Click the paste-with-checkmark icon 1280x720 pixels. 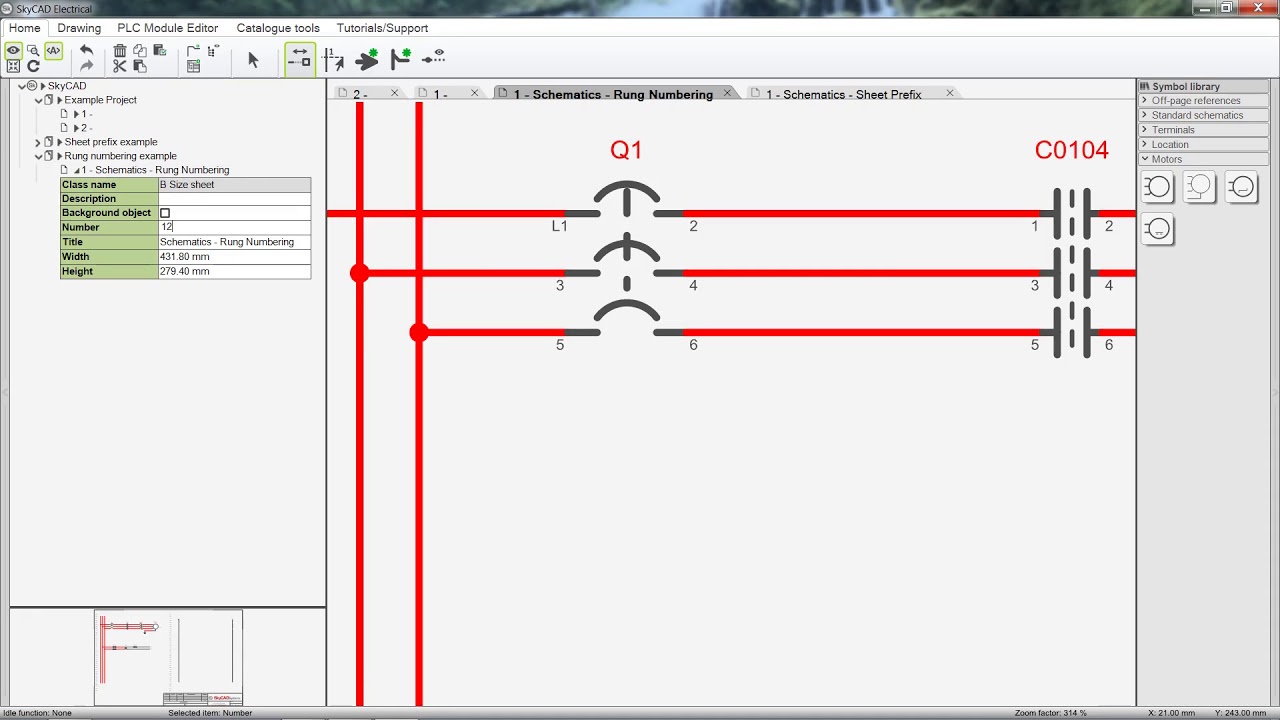(159, 50)
